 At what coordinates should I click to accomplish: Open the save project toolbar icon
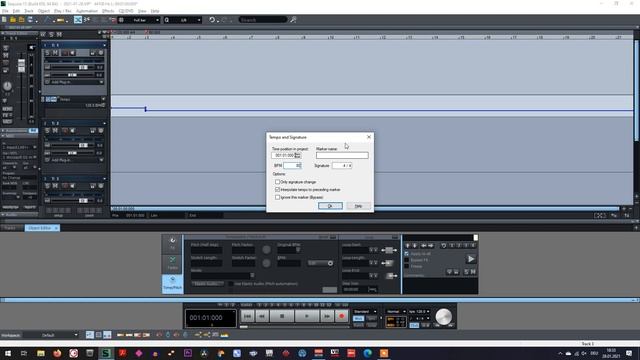[30, 20]
